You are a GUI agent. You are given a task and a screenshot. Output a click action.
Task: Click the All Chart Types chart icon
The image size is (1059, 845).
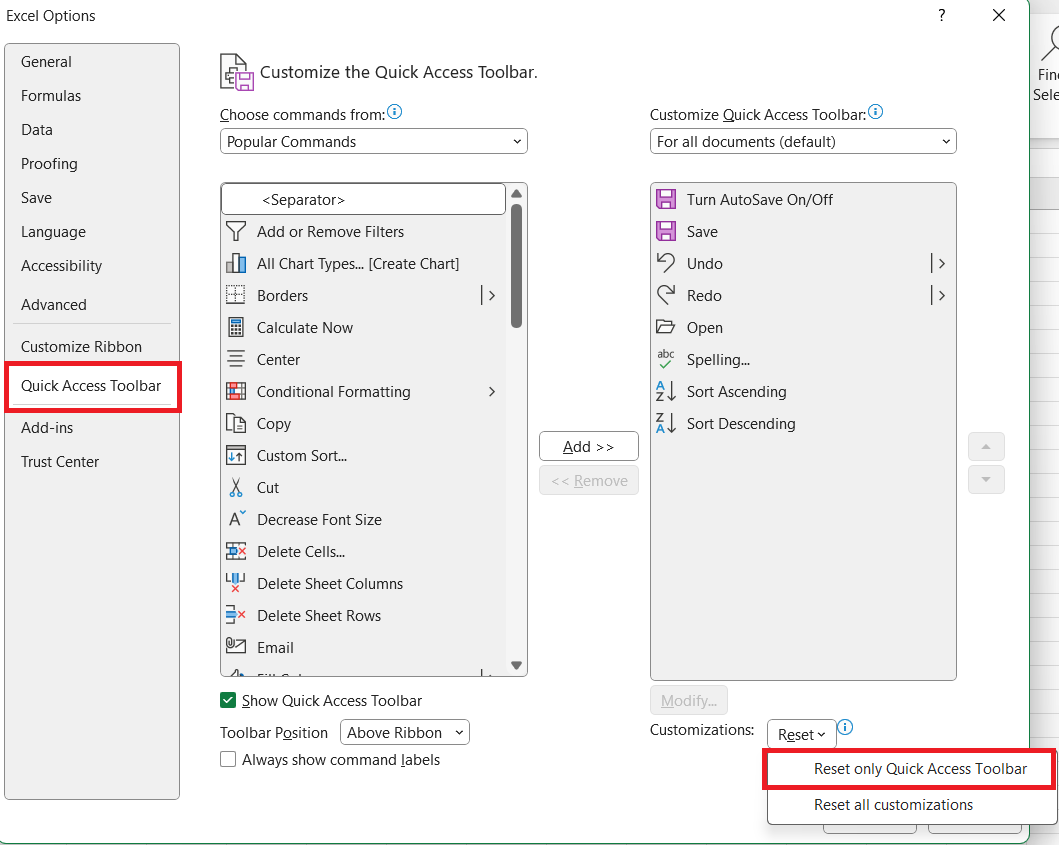(x=236, y=263)
